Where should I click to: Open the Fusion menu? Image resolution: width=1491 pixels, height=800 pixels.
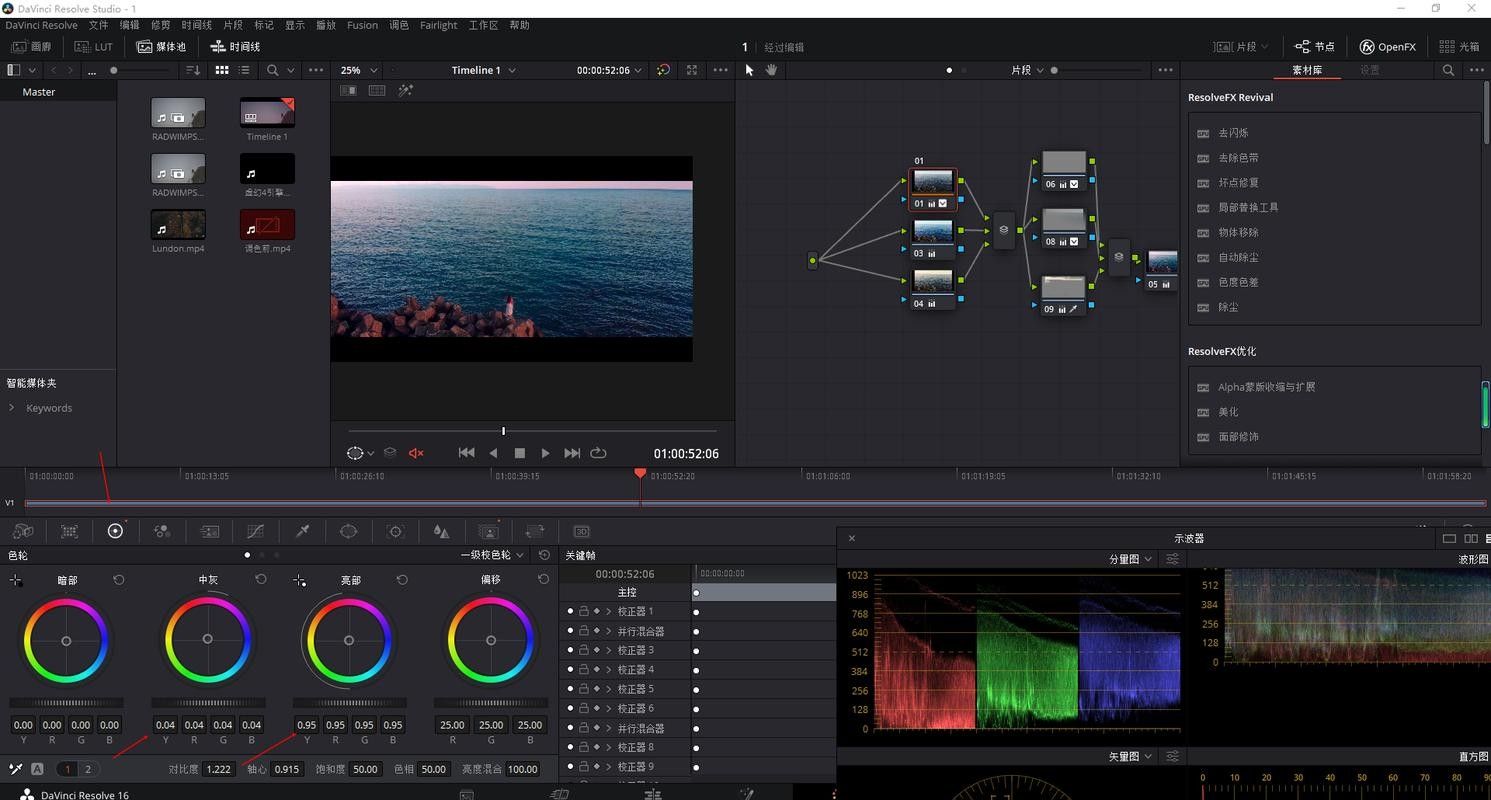(x=362, y=25)
